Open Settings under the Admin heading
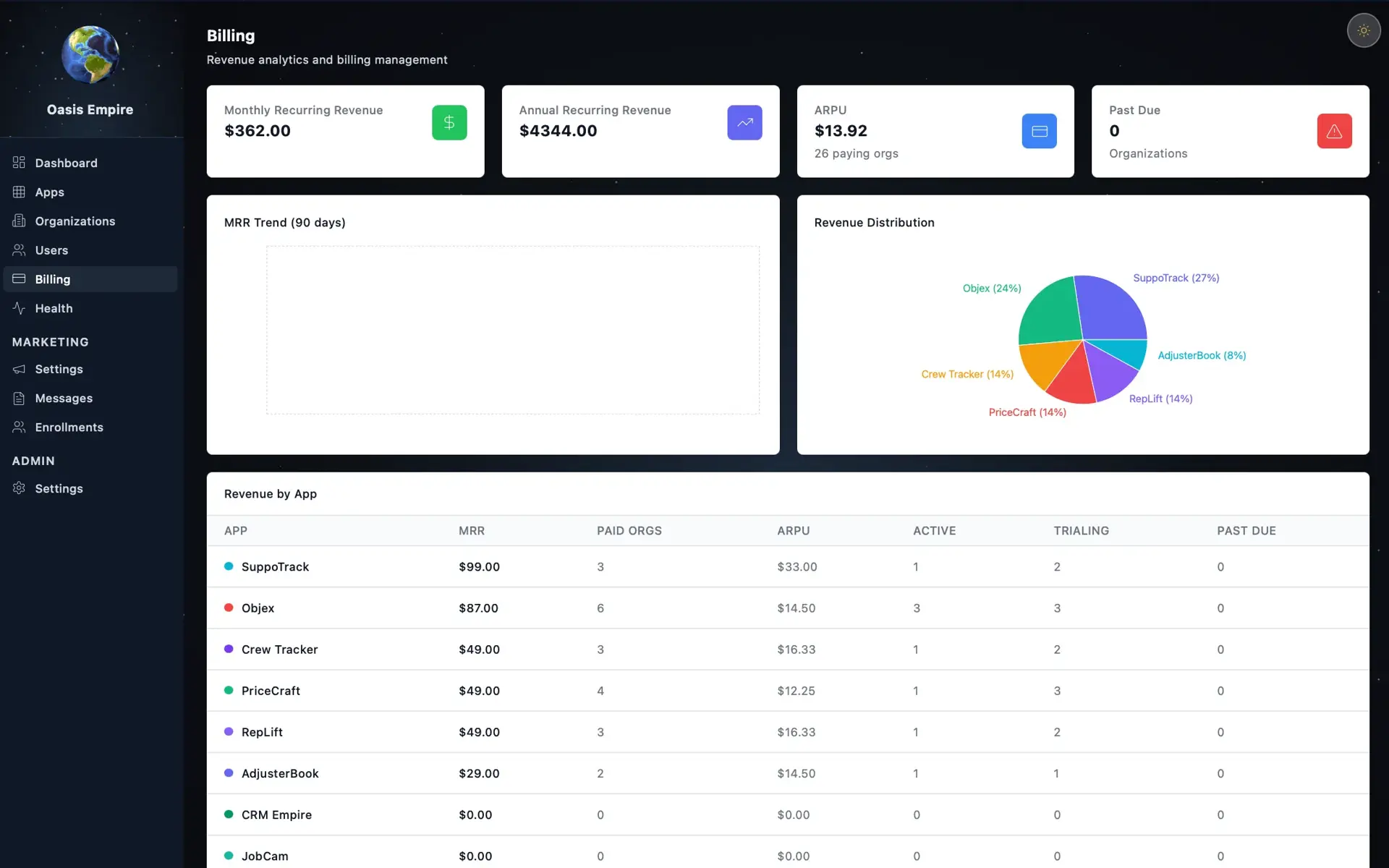 coord(90,488)
